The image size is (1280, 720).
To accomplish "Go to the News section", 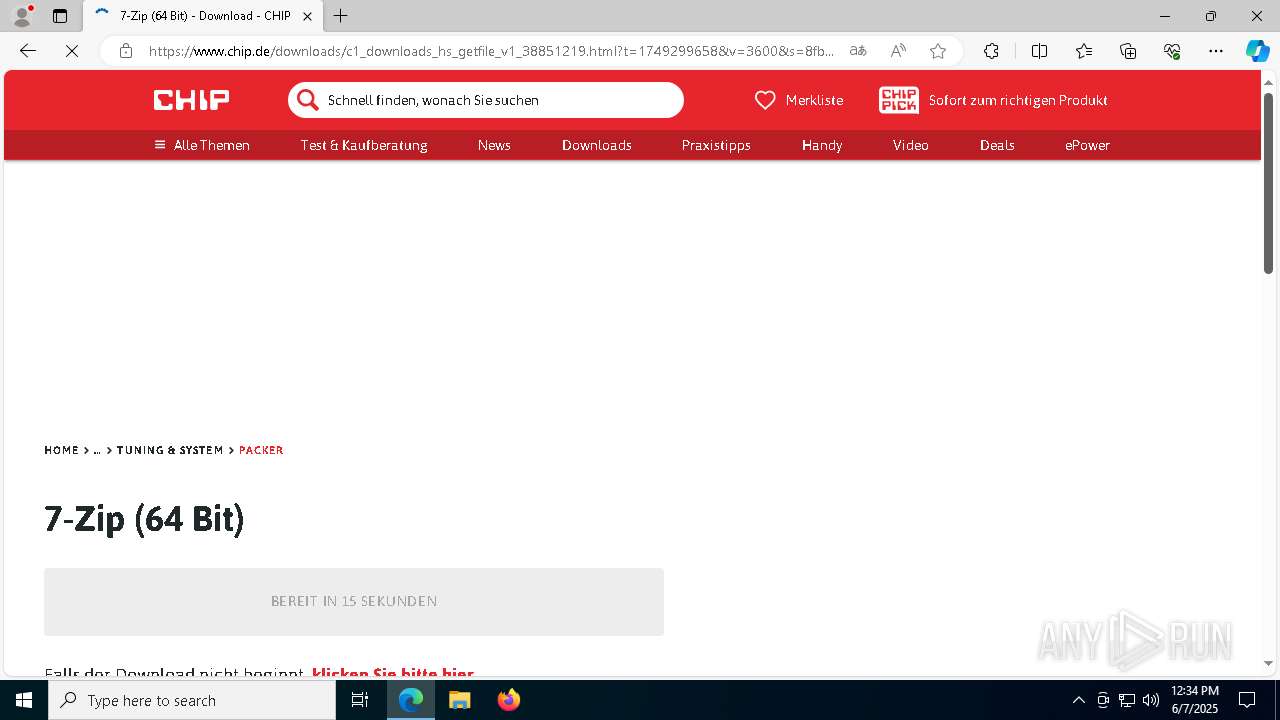I will pos(494,145).
